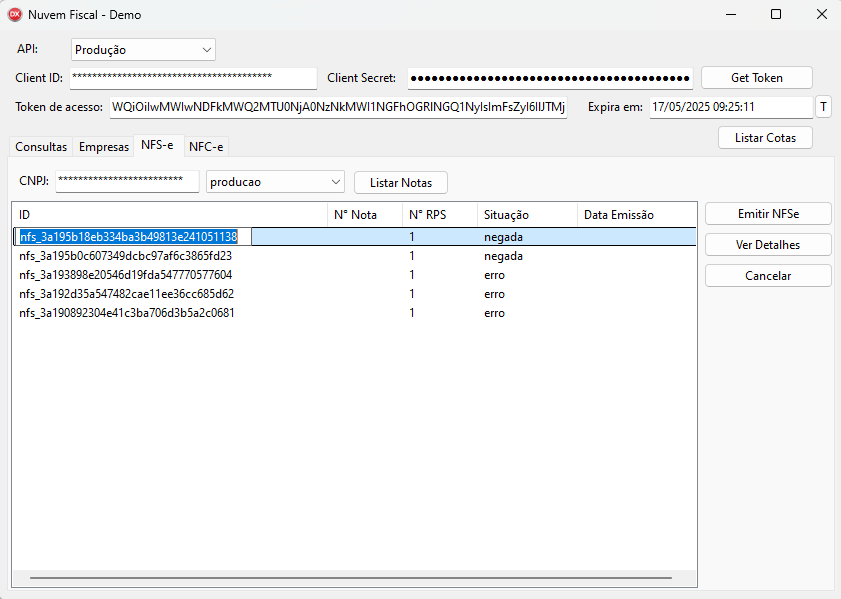This screenshot has height=599, width=841.
Task: Close the Nuvem Fiscal window
Action: [822, 14]
